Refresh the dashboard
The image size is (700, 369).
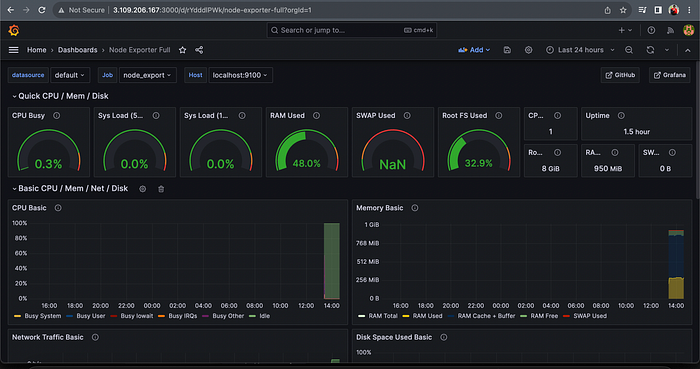click(x=650, y=50)
